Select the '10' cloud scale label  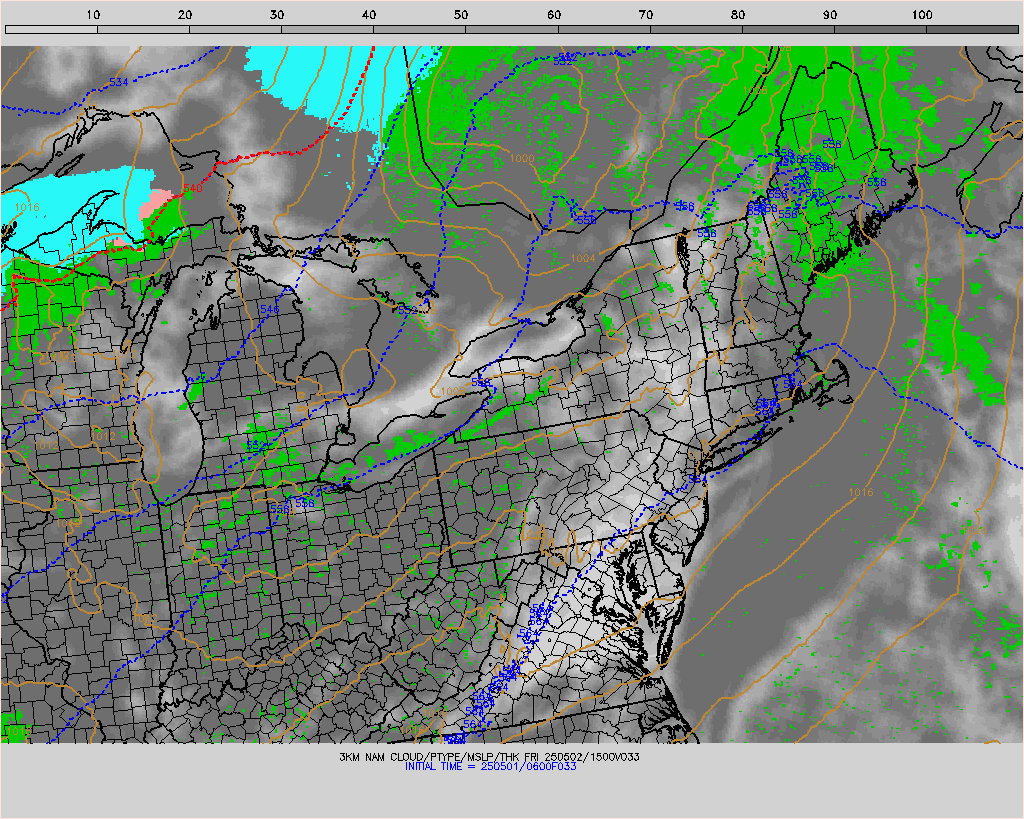point(93,14)
